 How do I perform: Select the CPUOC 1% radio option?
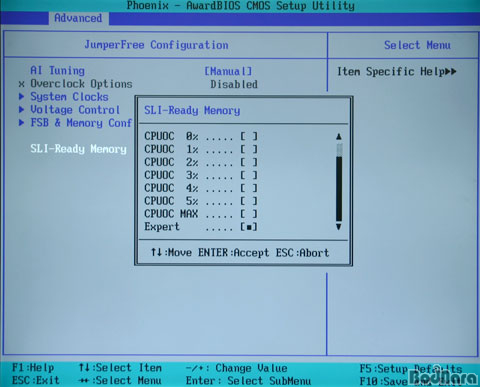click(x=249, y=149)
